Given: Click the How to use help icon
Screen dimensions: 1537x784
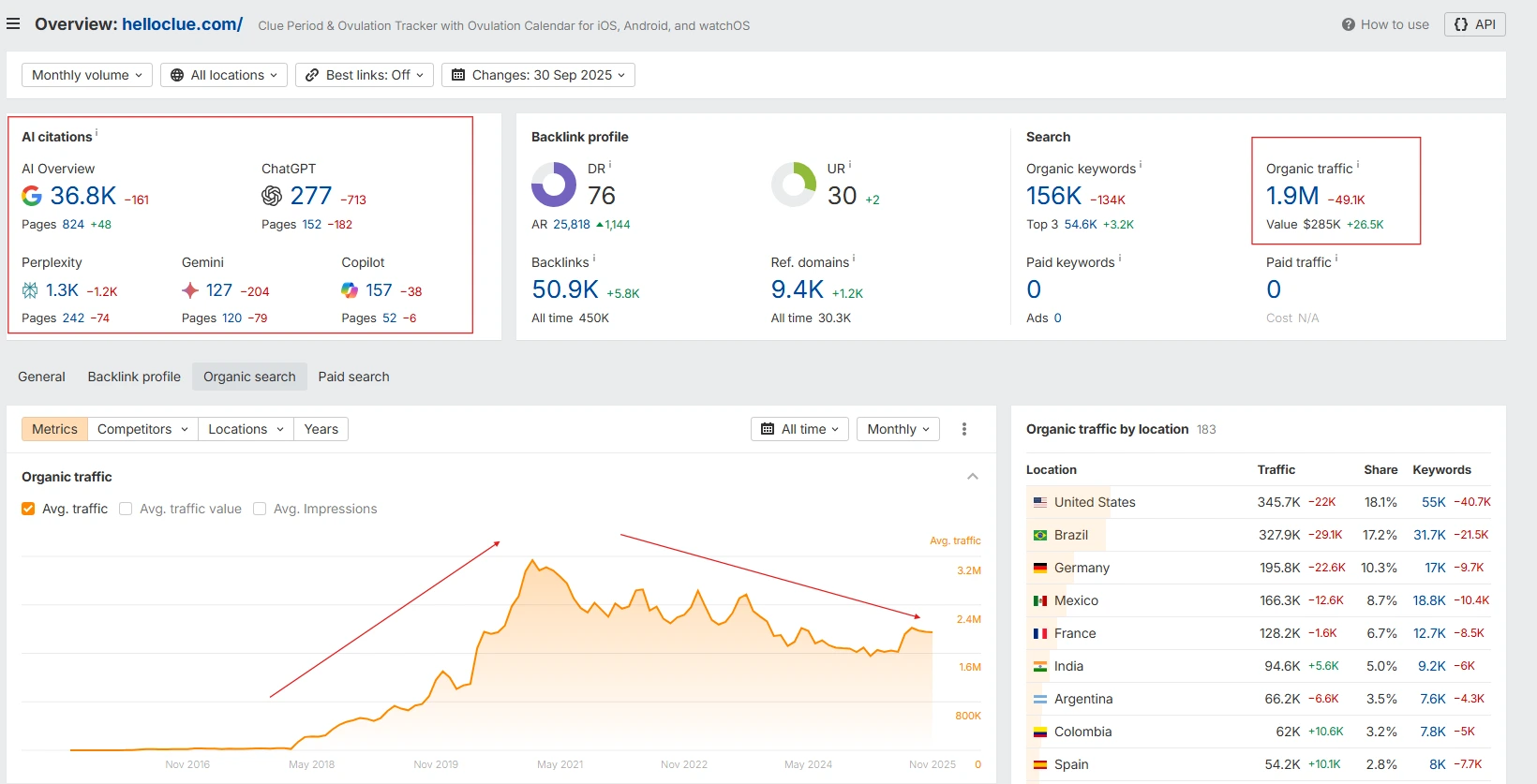Looking at the screenshot, I should pos(1348,24).
